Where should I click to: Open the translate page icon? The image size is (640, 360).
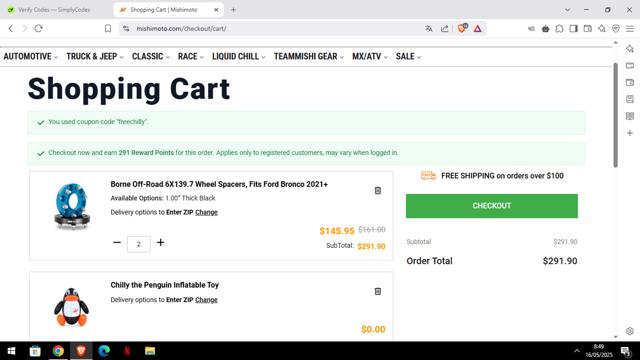click(x=429, y=29)
